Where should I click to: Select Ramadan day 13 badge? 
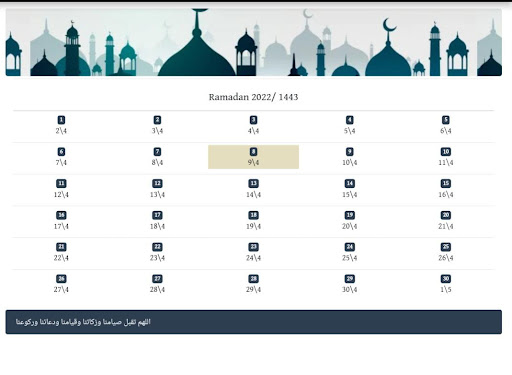(x=253, y=183)
